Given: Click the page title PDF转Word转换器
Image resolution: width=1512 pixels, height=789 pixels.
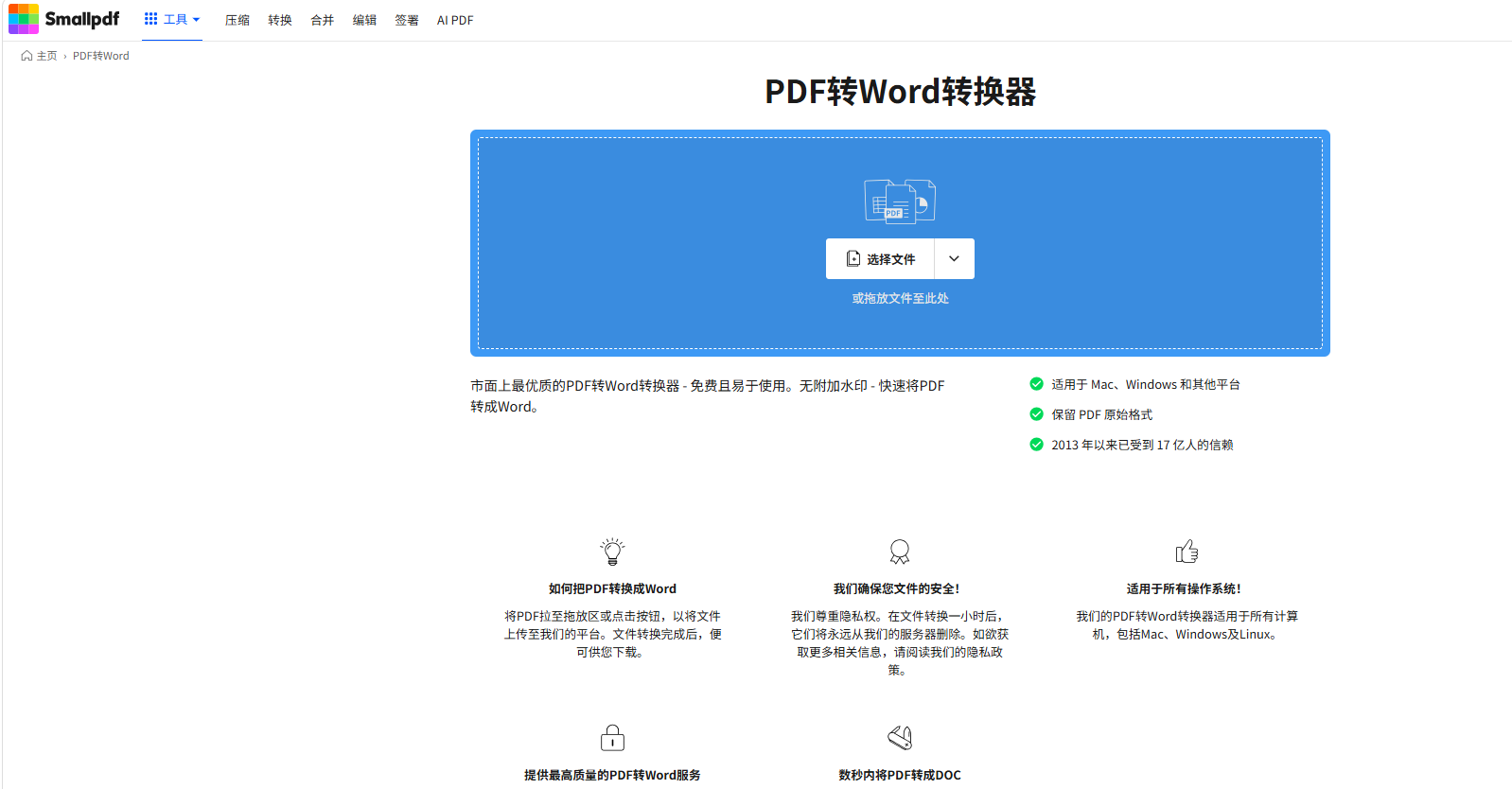Looking at the screenshot, I should coord(900,92).
